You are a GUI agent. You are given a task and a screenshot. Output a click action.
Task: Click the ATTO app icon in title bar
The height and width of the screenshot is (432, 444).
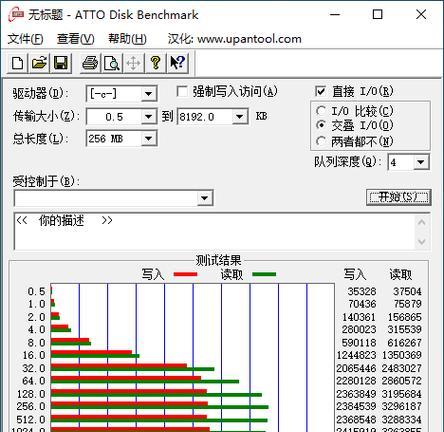tap(17, 15)
